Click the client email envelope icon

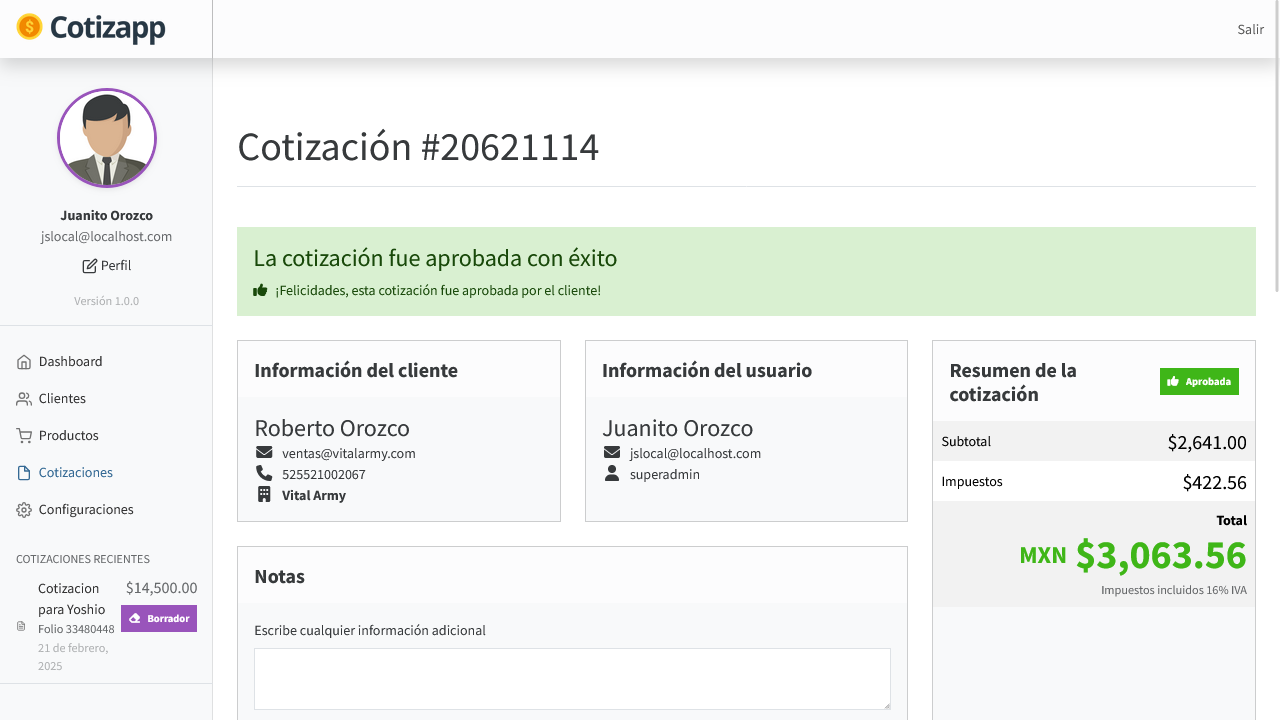pyautogui.click(x=264, y=453)
